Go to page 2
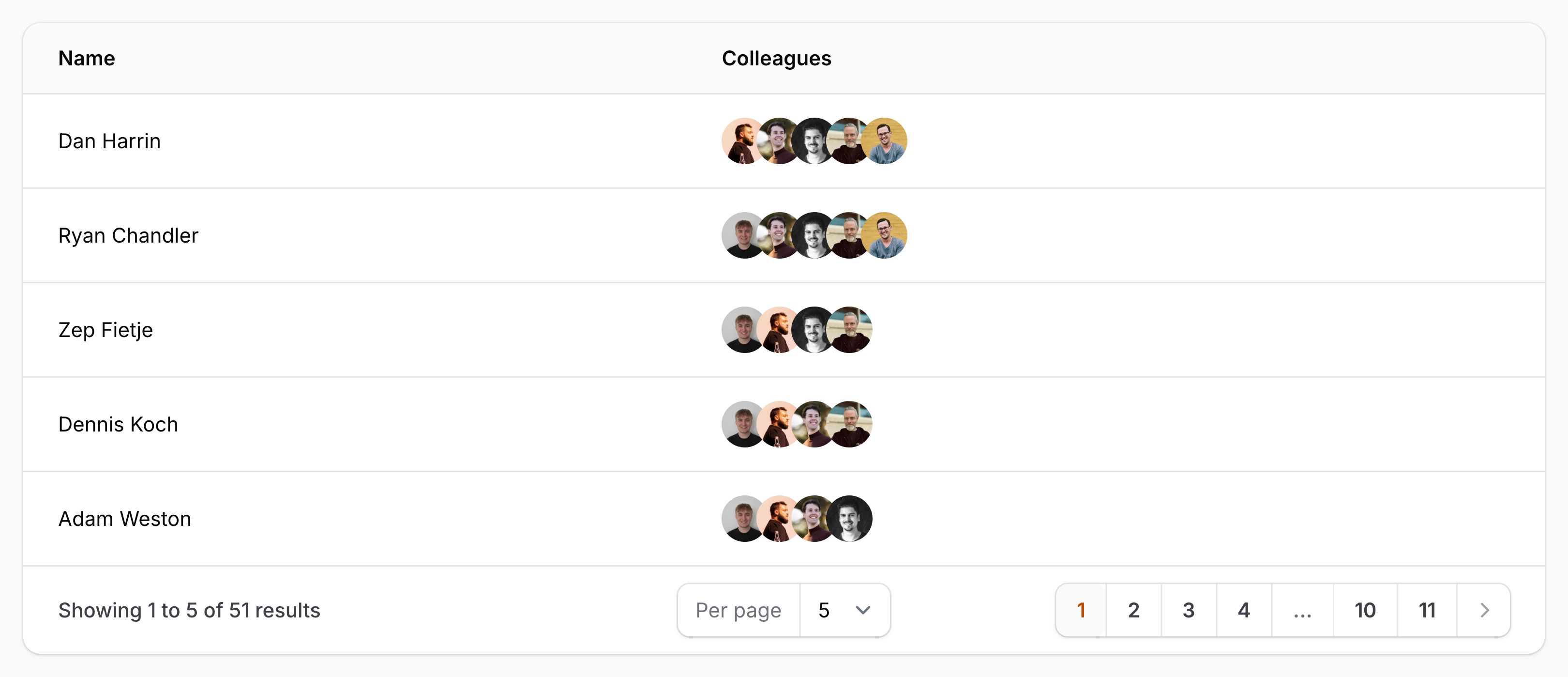Screen dimensions: 1568x677 coord(1133,610)
